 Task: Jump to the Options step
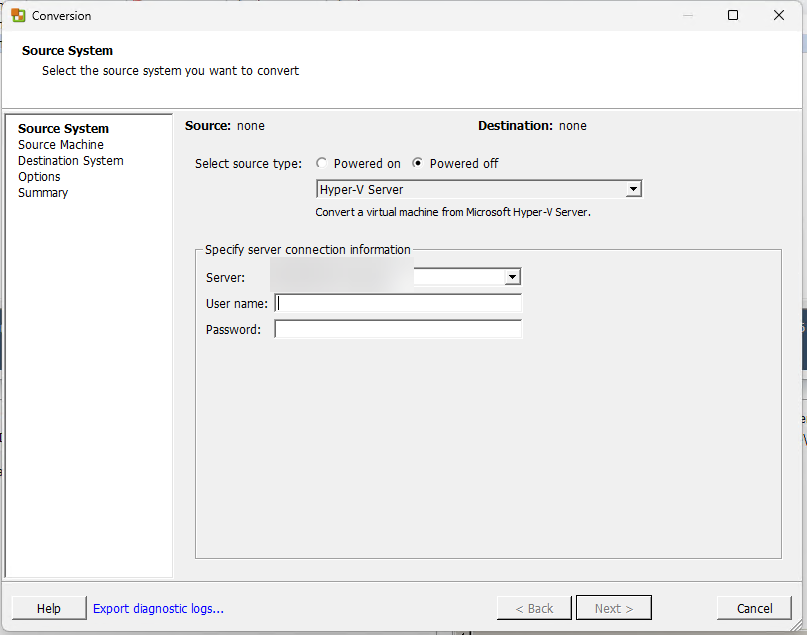[x=39, y=177]
